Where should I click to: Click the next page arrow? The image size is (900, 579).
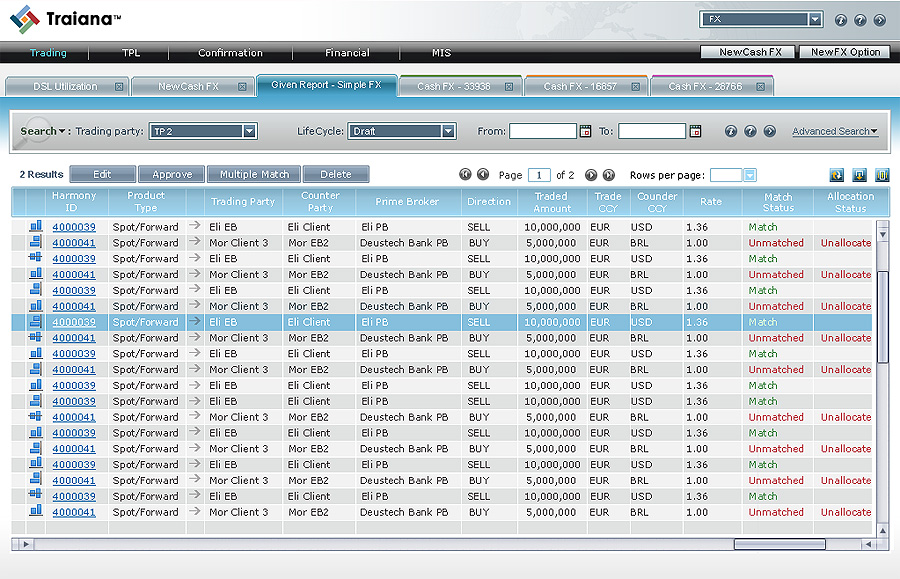click(591, 175)
